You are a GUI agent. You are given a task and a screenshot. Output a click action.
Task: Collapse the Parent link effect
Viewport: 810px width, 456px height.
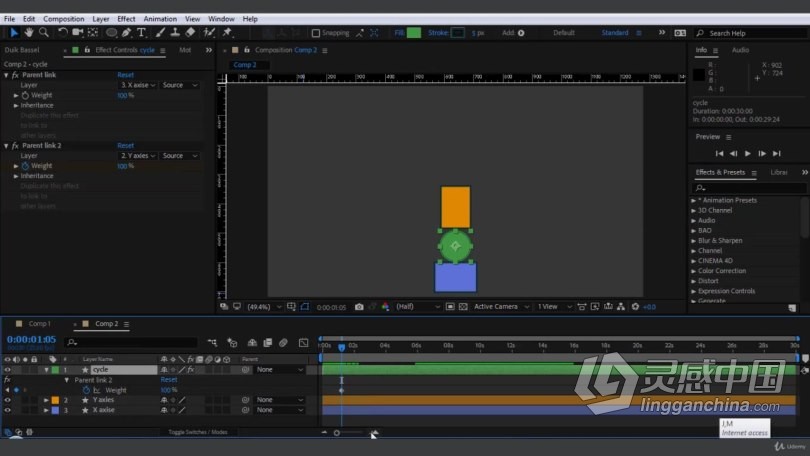pos(6,75)
